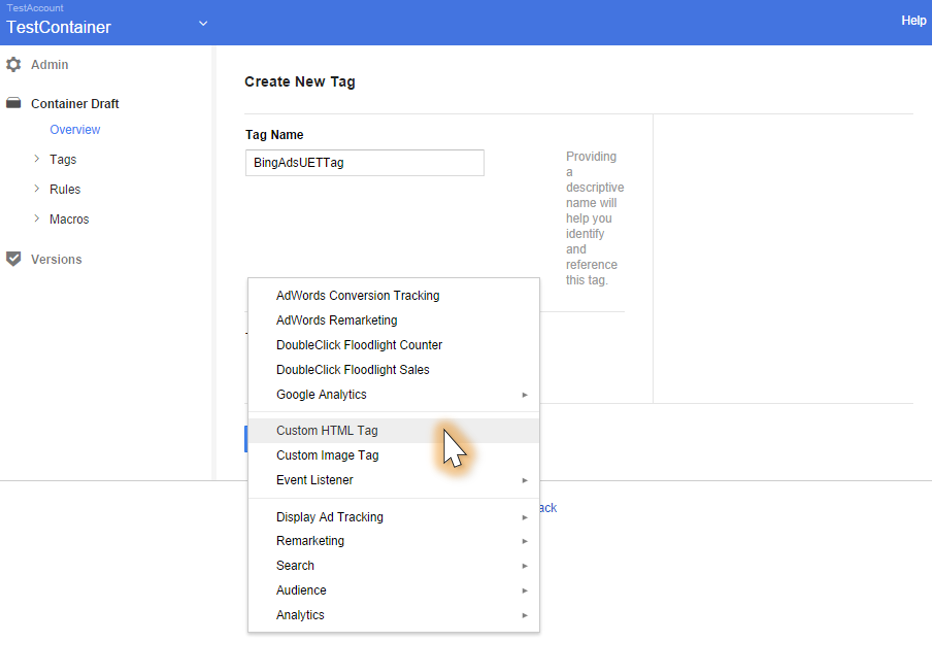Click the Versions checkmark icon

pyautogui.click(x=14, y=259)
